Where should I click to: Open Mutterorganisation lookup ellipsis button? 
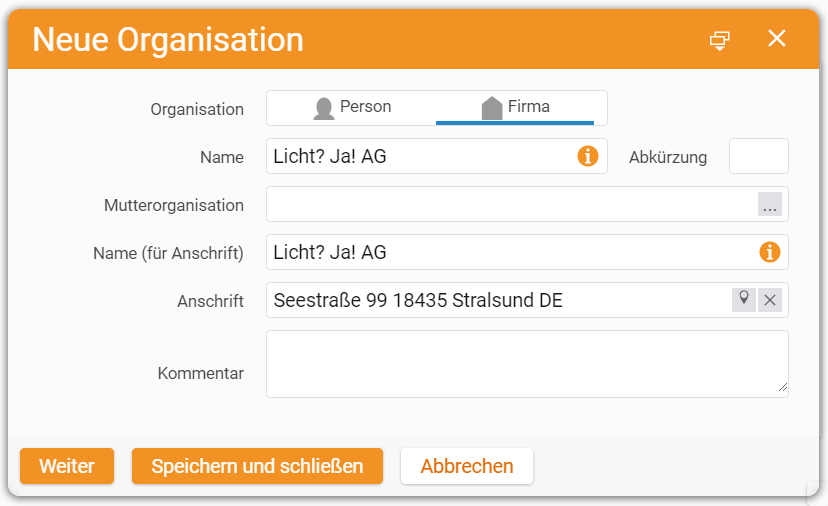pos(770,204)
